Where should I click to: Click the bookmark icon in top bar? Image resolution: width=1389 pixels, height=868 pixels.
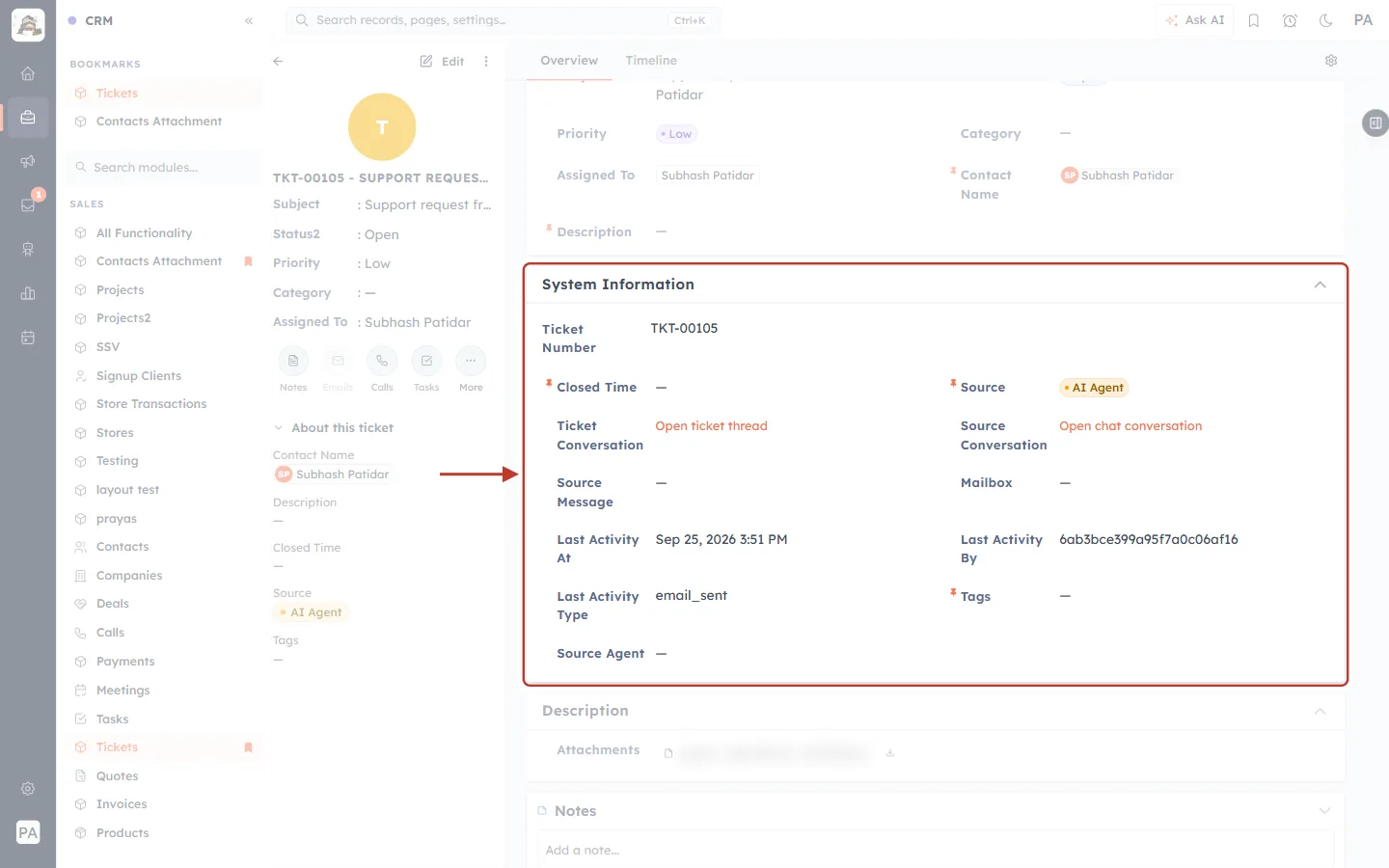[1254, 20]
